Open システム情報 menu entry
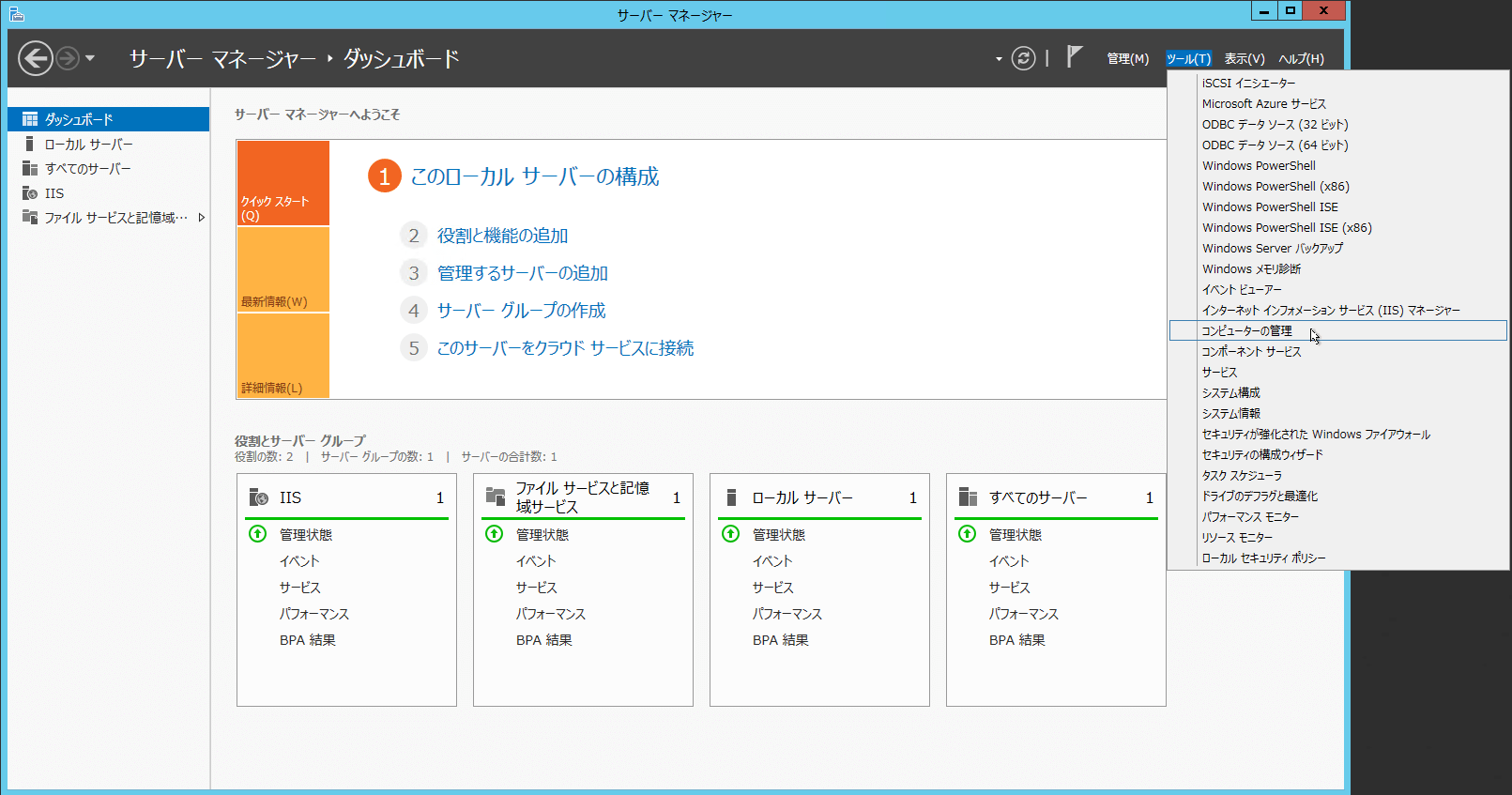This screenshot has height=795, width=1512. coord(1338,413)
